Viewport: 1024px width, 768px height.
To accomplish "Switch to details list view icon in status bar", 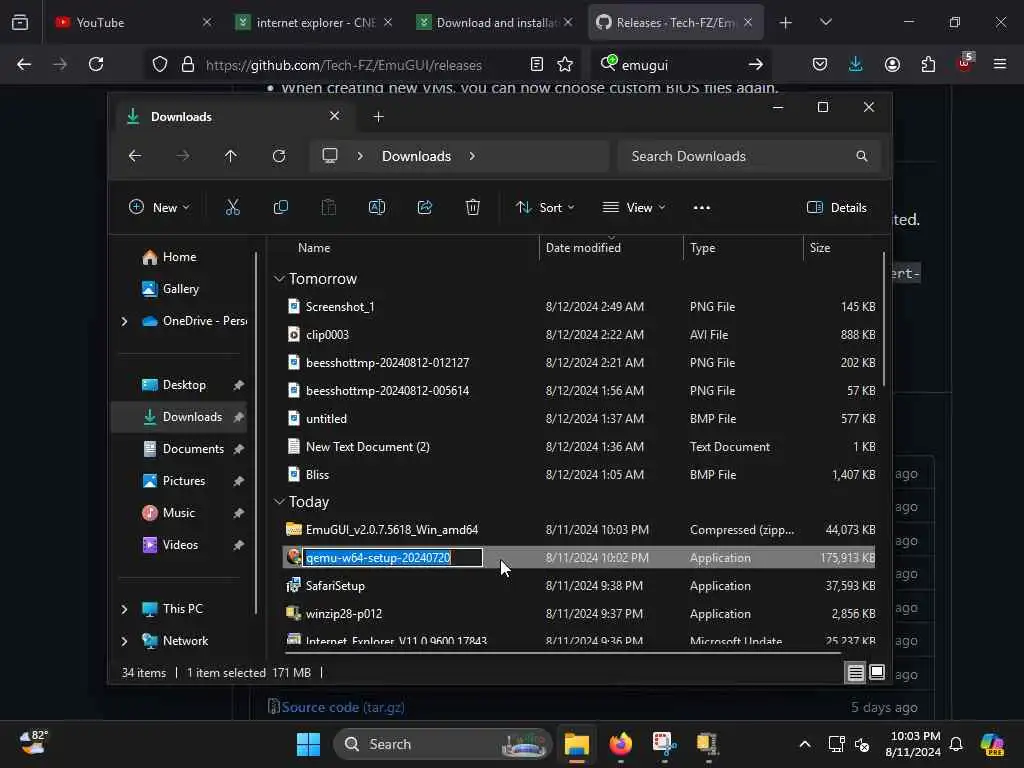I will [x=856, y=672].
